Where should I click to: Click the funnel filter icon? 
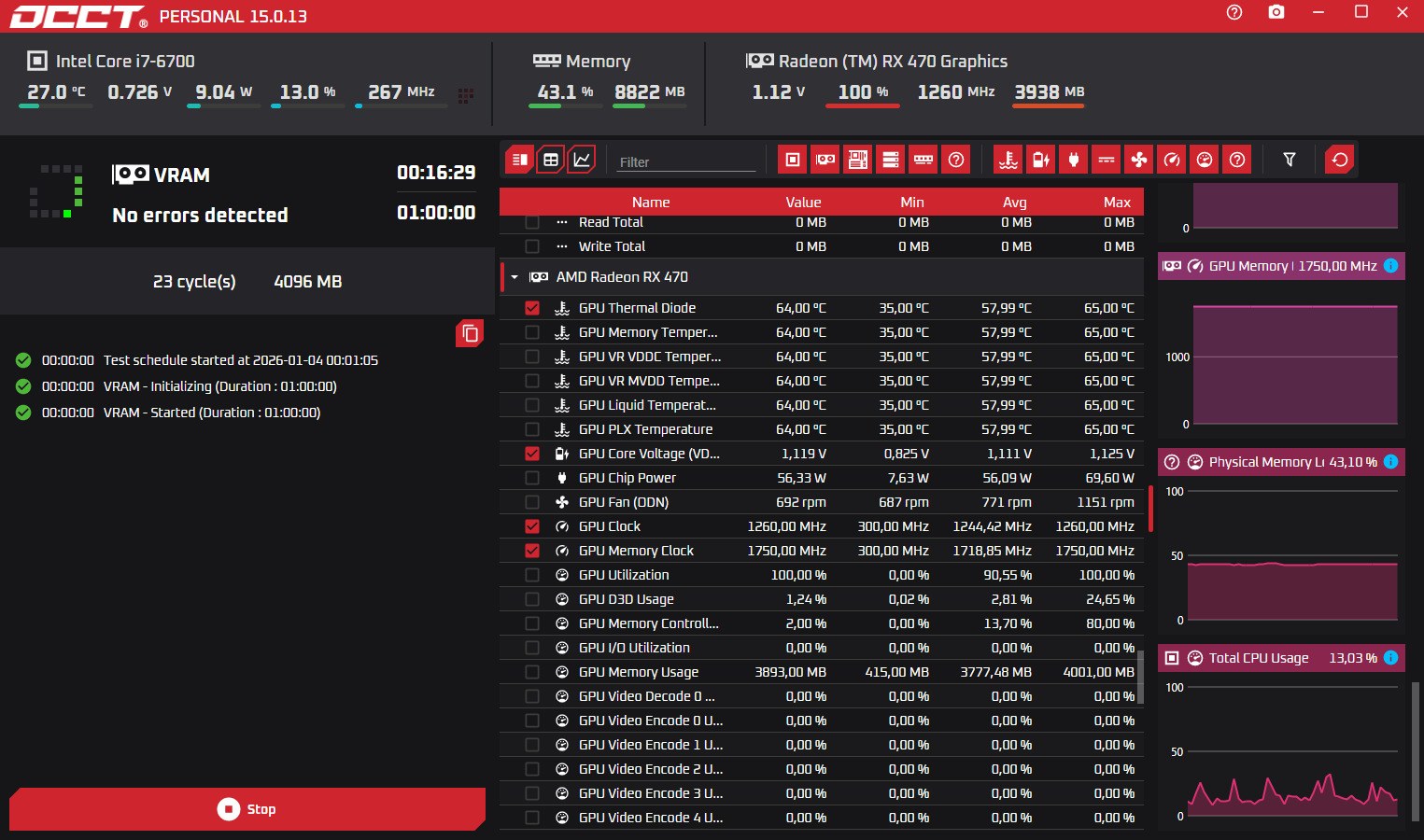coord(1290,160)
